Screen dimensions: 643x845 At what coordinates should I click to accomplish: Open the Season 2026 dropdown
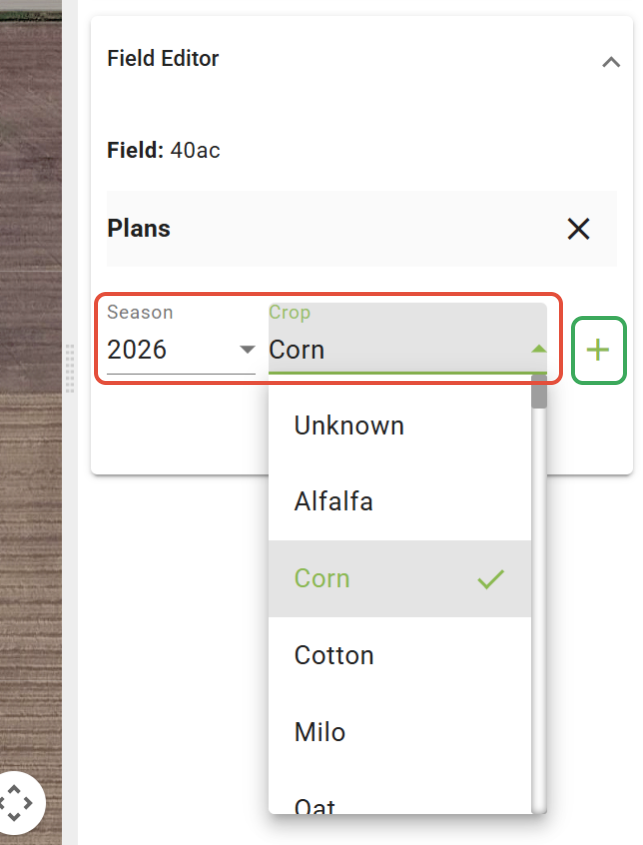180,350
